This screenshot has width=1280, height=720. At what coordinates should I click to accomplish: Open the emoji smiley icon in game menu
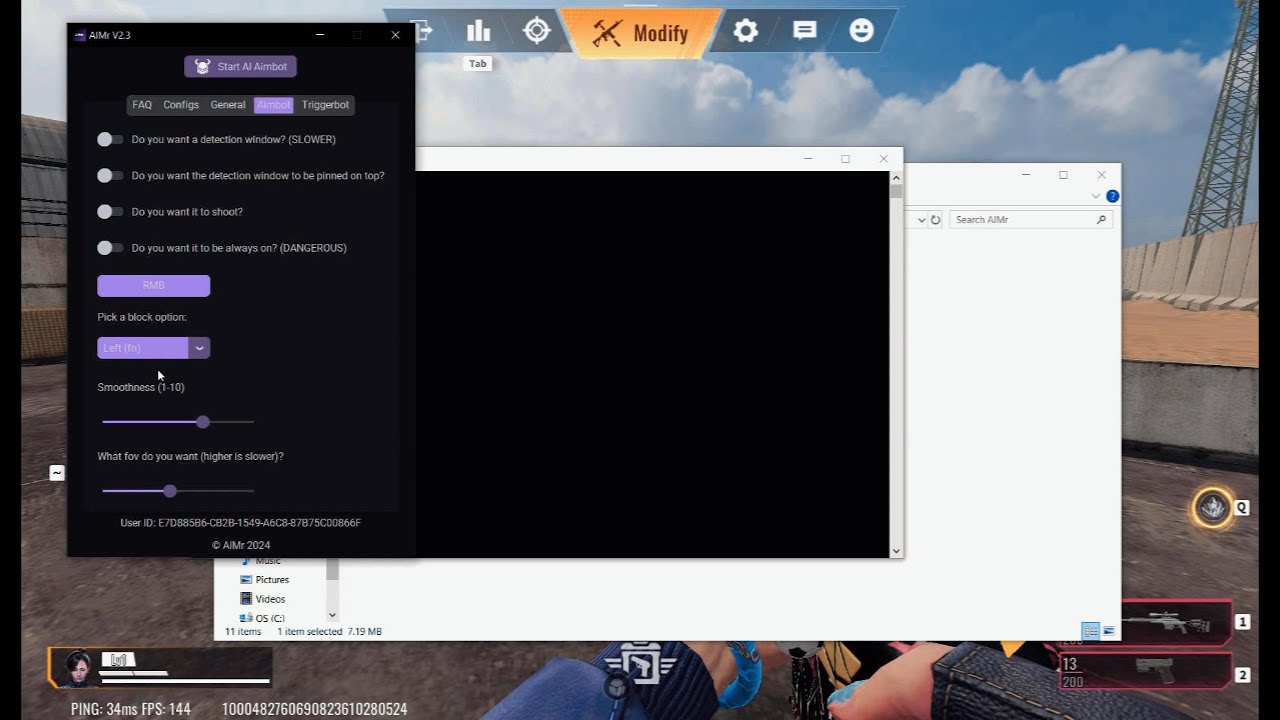pos(861,31)
